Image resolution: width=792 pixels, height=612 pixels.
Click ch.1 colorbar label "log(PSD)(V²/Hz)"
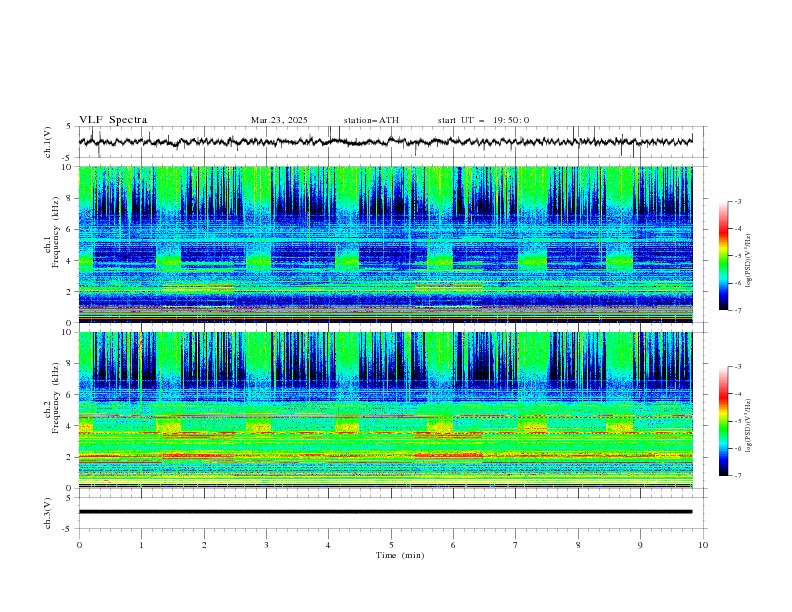[748, 261]
